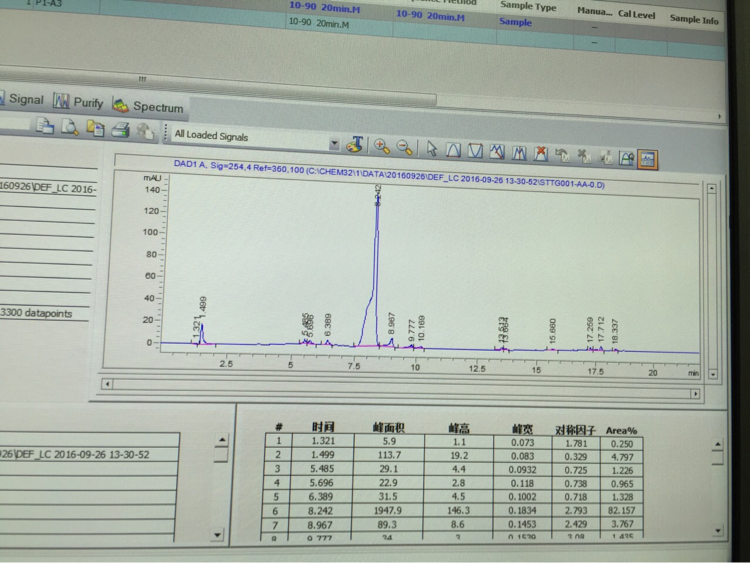Click the zoom in magnifier icon
Viewport: 750px width, 563px height.
(x=382, y=146)
